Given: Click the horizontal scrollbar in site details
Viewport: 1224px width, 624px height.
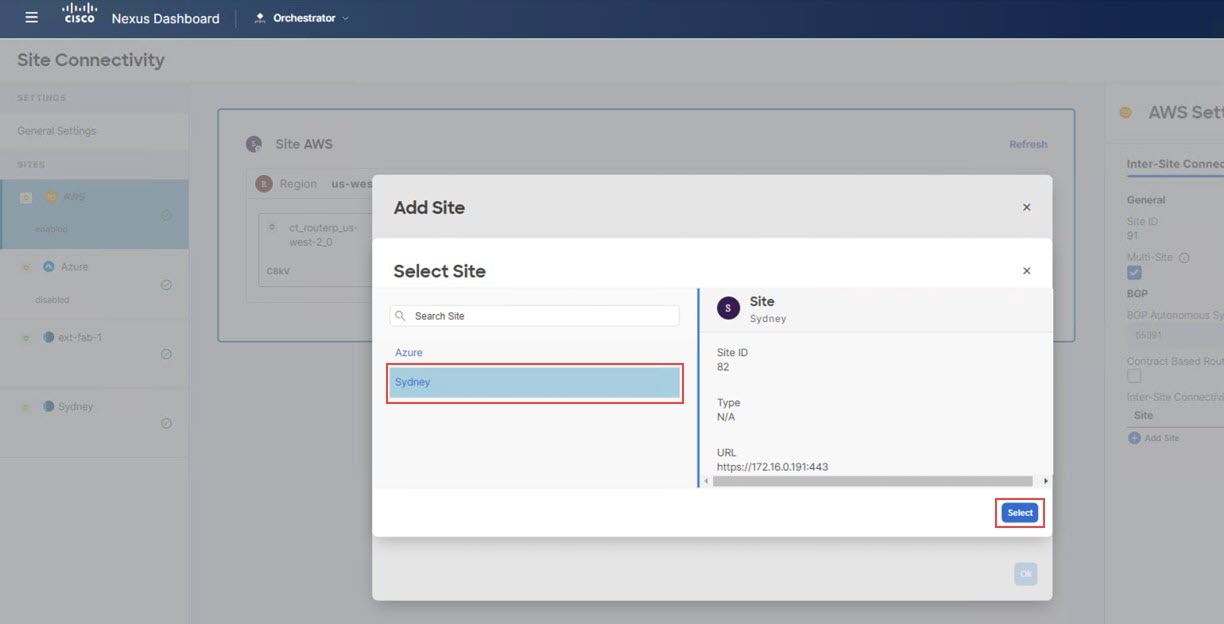Looking at the screenshot, I should point(872,481).
